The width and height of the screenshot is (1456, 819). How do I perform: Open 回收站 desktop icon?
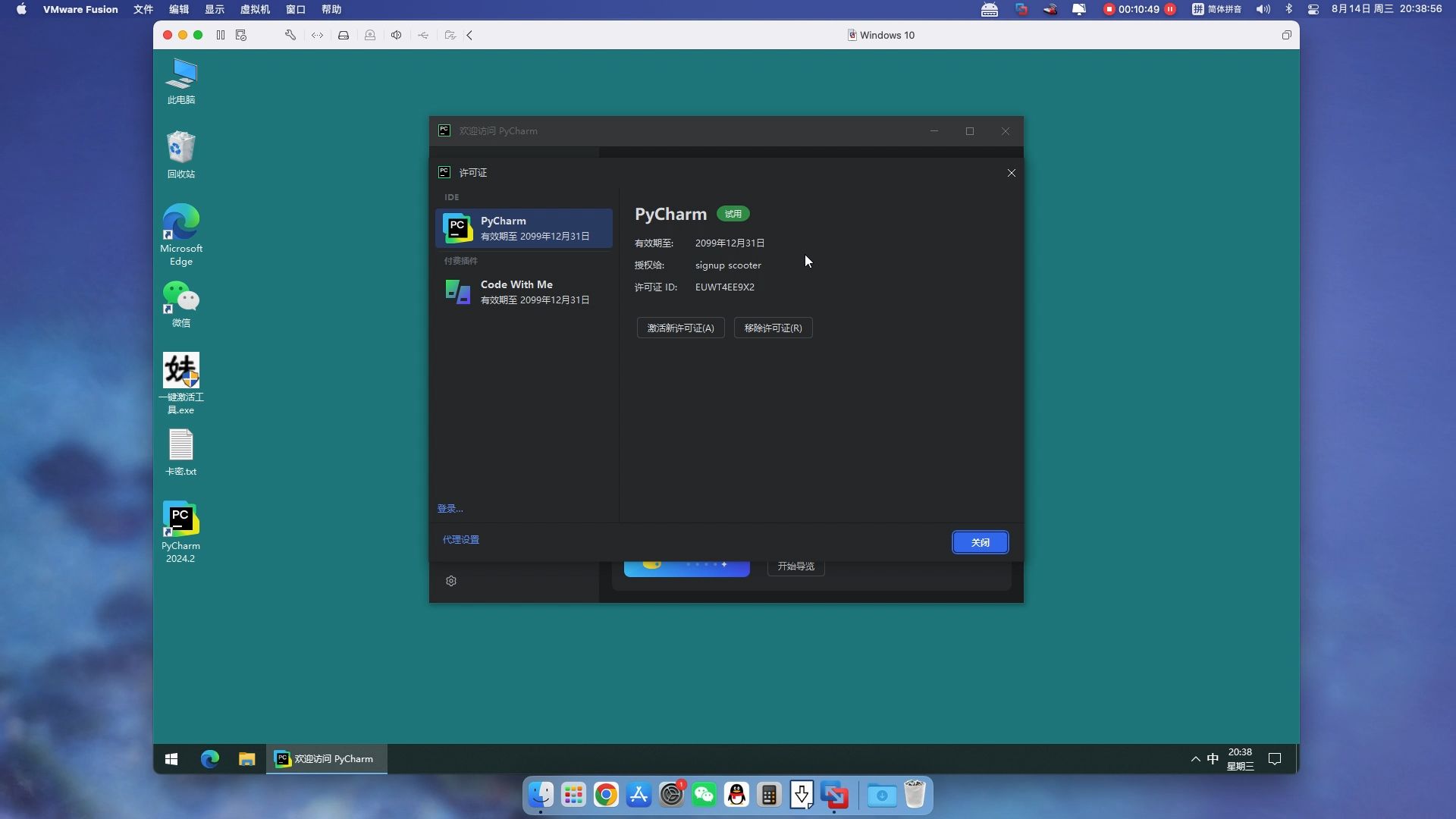180,155
